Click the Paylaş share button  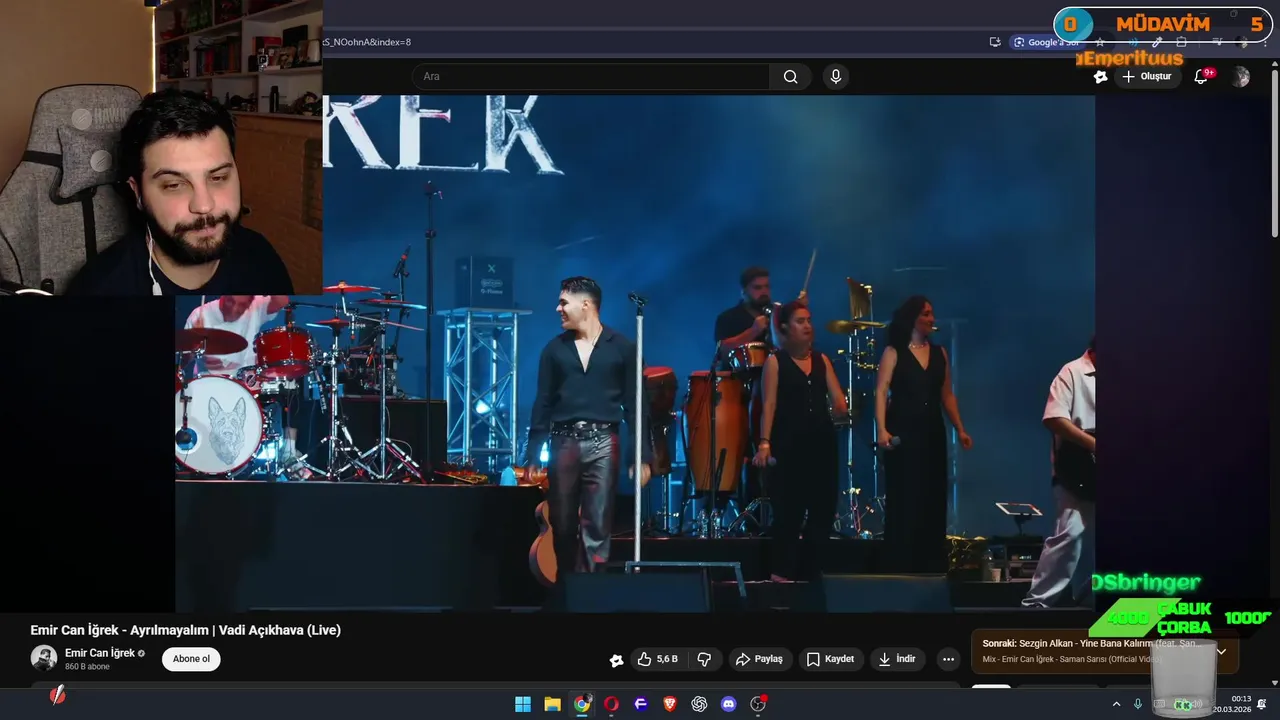click(759, 659)
